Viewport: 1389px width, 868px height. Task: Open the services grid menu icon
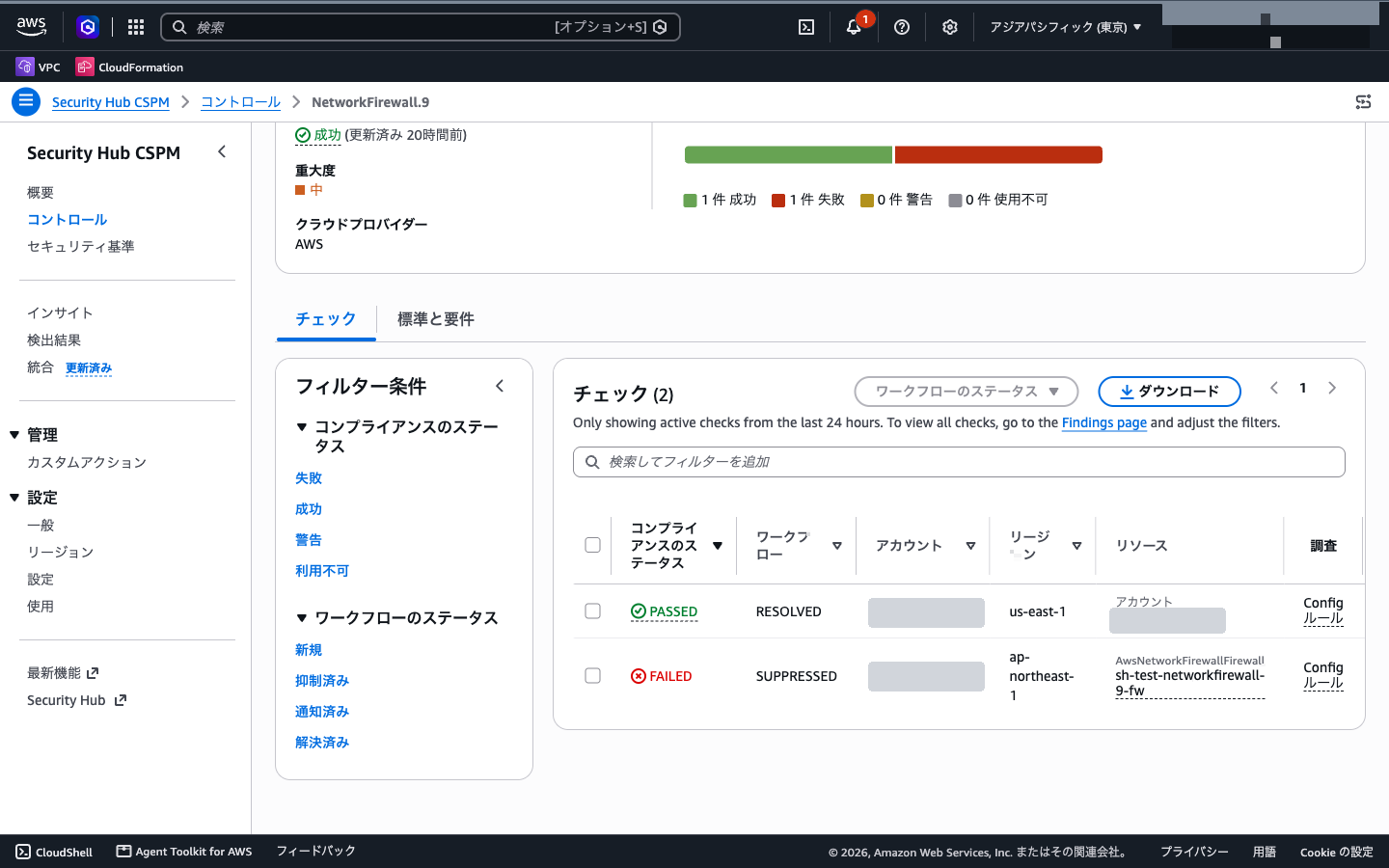pyautogui.click(x=136, y=27)
